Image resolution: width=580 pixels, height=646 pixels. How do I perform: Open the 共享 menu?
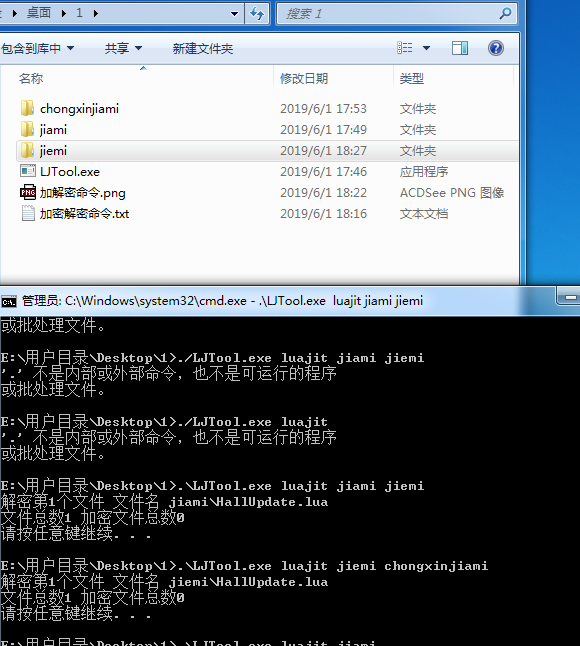pos(123,49)
